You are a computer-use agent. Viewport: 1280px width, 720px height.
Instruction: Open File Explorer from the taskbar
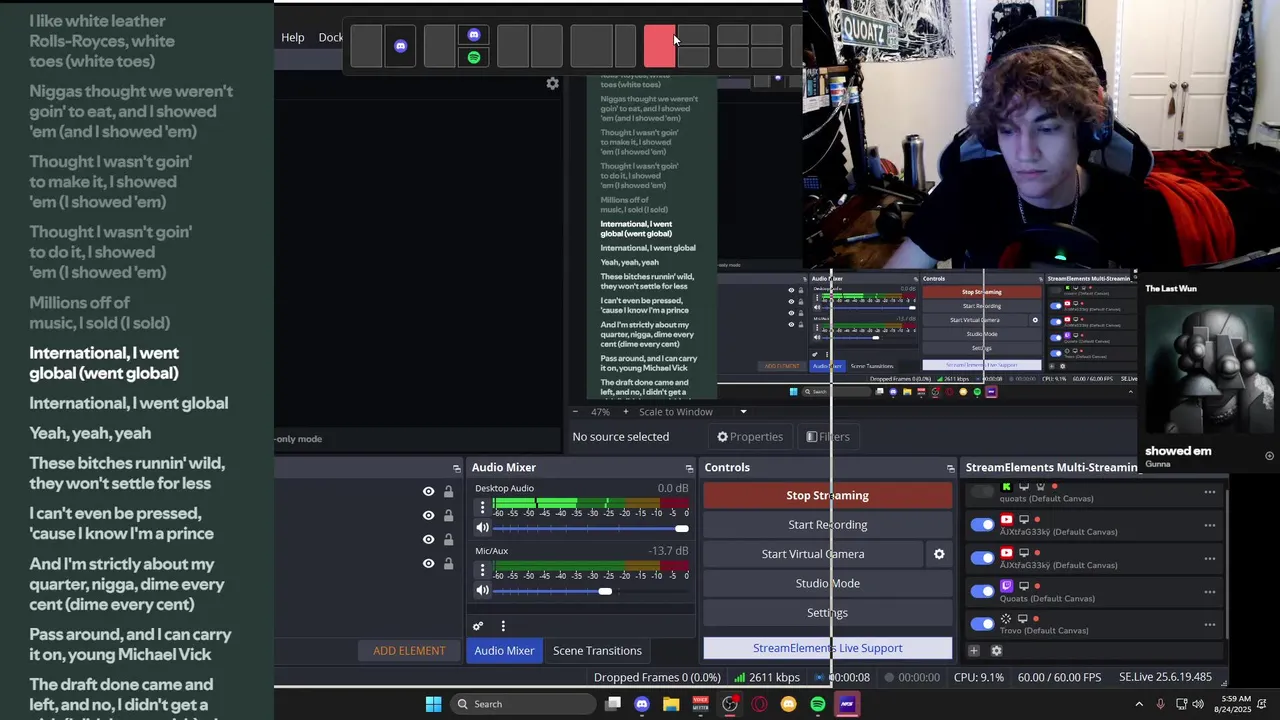pyautogui.click(x=671, y=704)
